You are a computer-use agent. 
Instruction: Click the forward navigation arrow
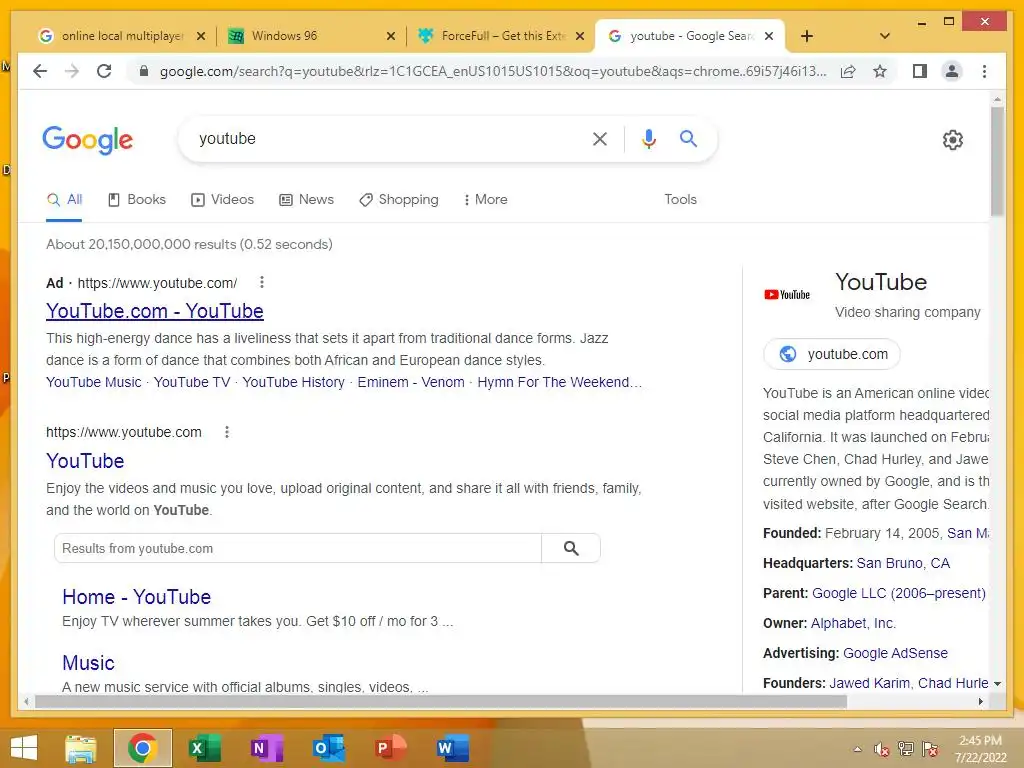pyautogui.click(x=72, y=71)
